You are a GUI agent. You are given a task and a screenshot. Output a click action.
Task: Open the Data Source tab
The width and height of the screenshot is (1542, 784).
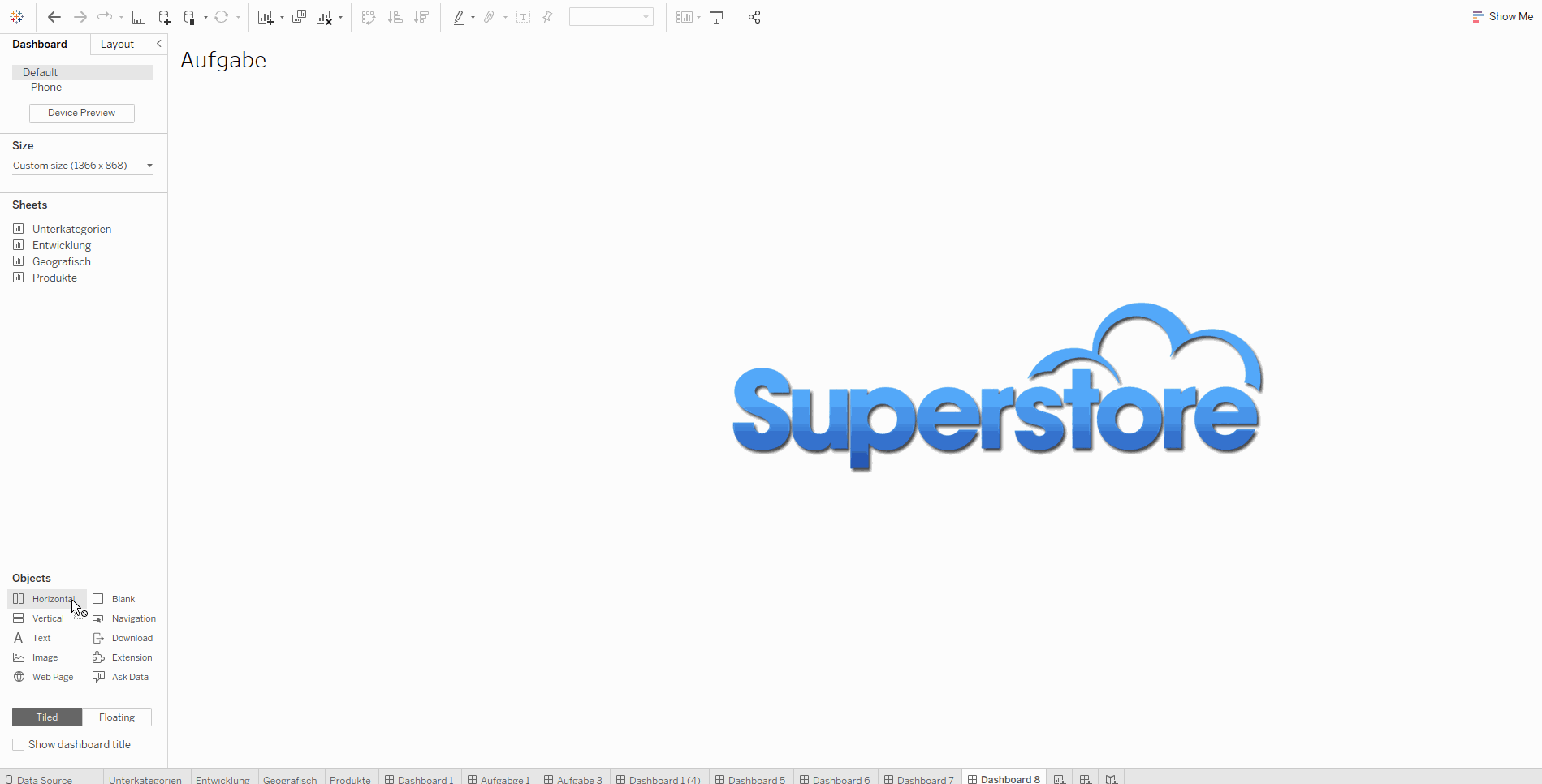38,779
